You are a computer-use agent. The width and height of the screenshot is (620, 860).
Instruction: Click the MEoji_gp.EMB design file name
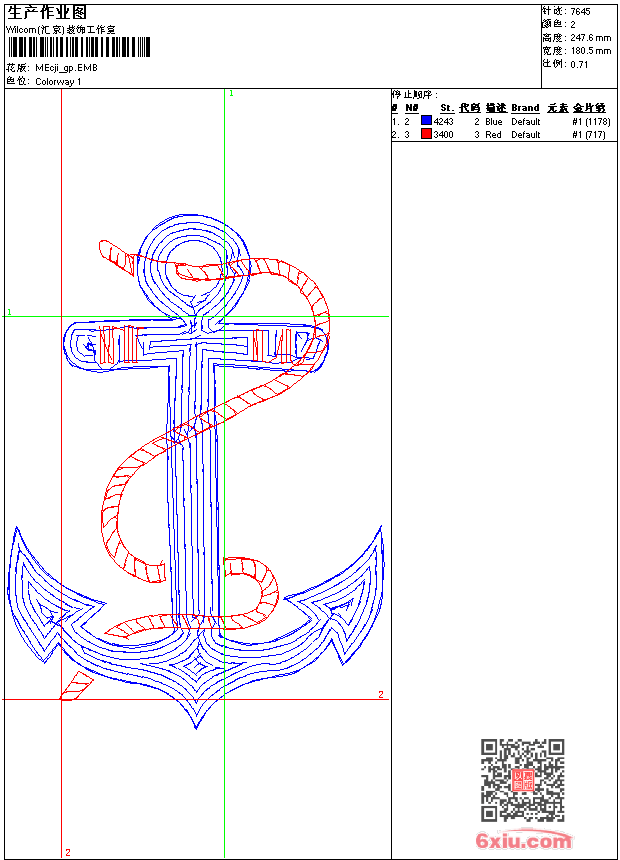point(66,68)
